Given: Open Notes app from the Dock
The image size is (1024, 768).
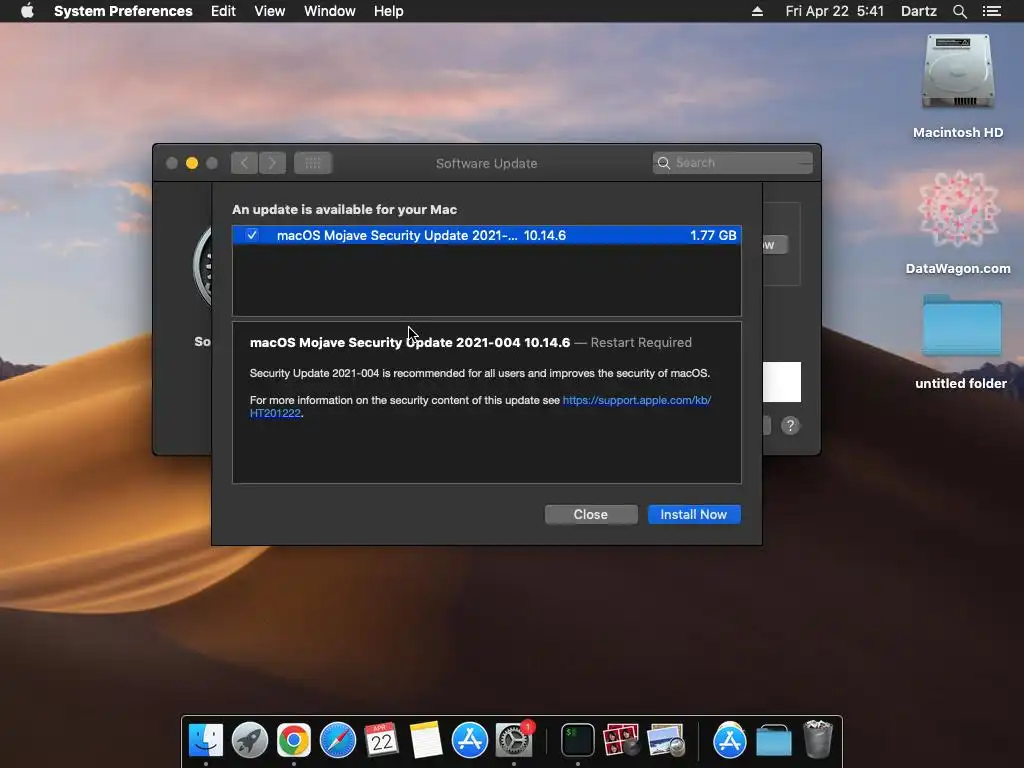Looking at the screenshot, I should (426, 740).
